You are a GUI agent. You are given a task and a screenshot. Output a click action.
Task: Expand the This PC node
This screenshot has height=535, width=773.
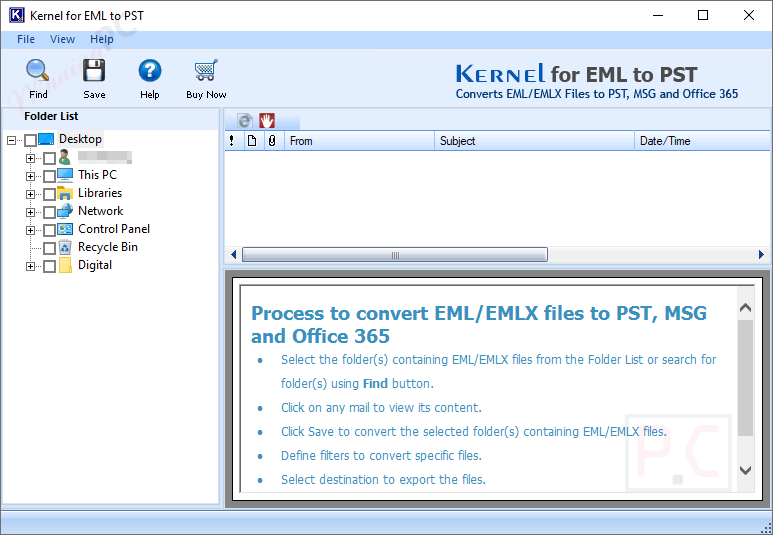(x=31, y=176)
